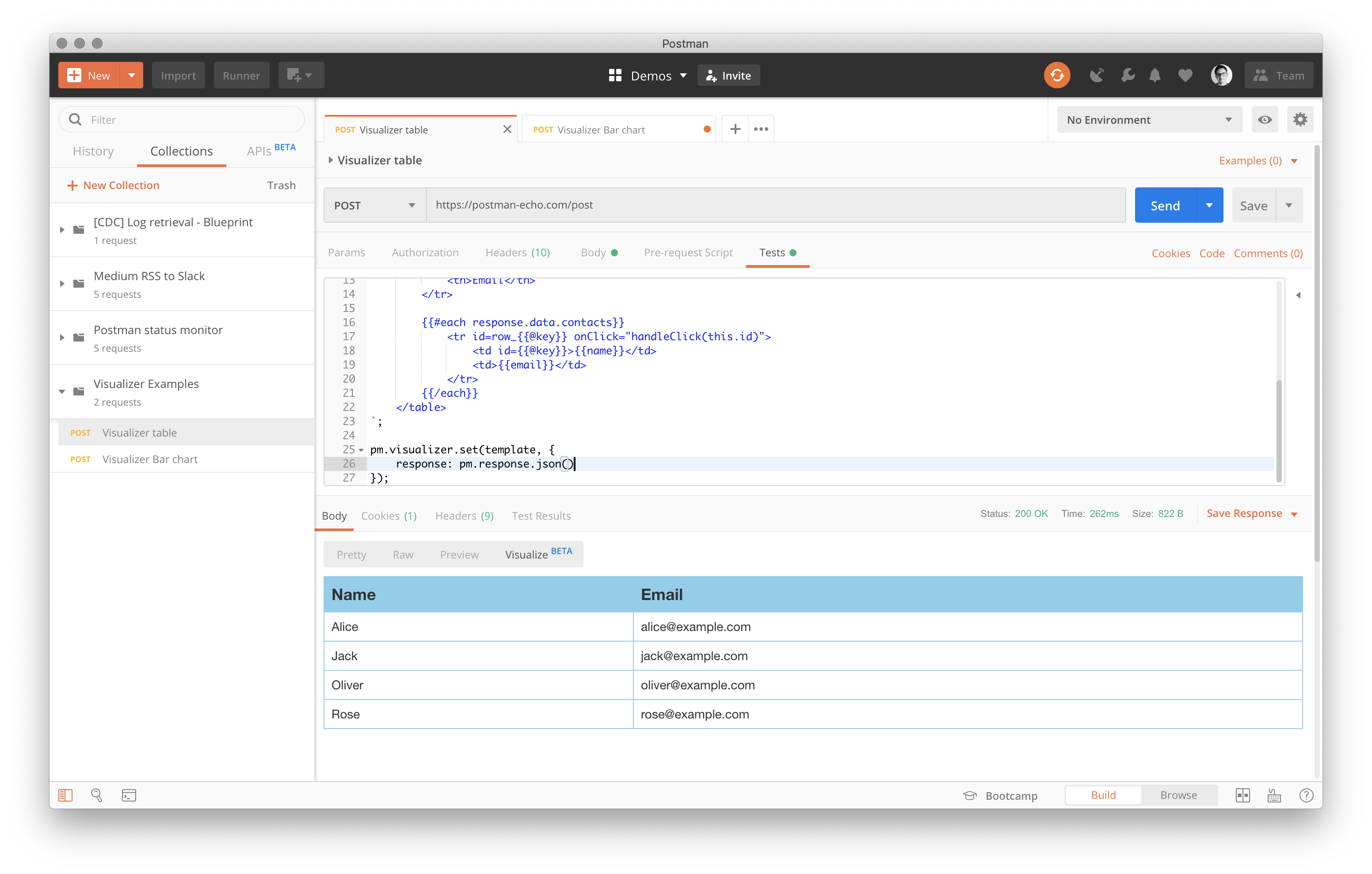
Task: Toggle the environment quick look eye
Action: click(1264, 119)
